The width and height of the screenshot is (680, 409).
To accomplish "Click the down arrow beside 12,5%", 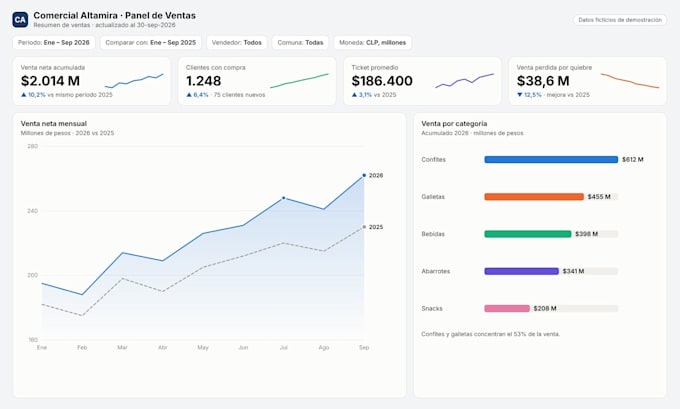I will click(520, 95).
